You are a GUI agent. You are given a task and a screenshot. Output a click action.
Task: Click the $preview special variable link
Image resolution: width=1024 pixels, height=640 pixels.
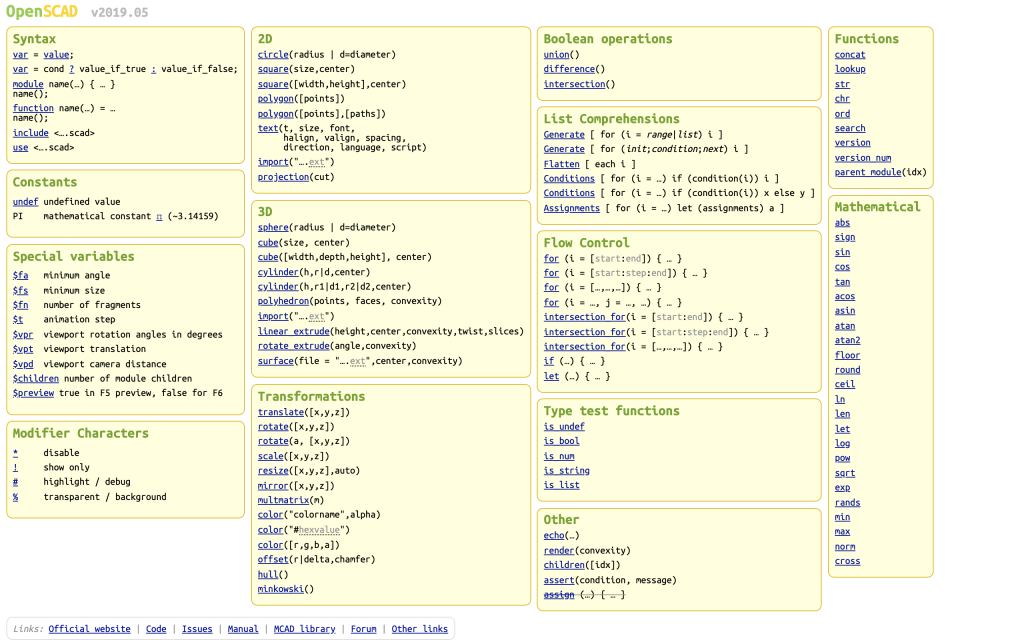pos(33,393)
